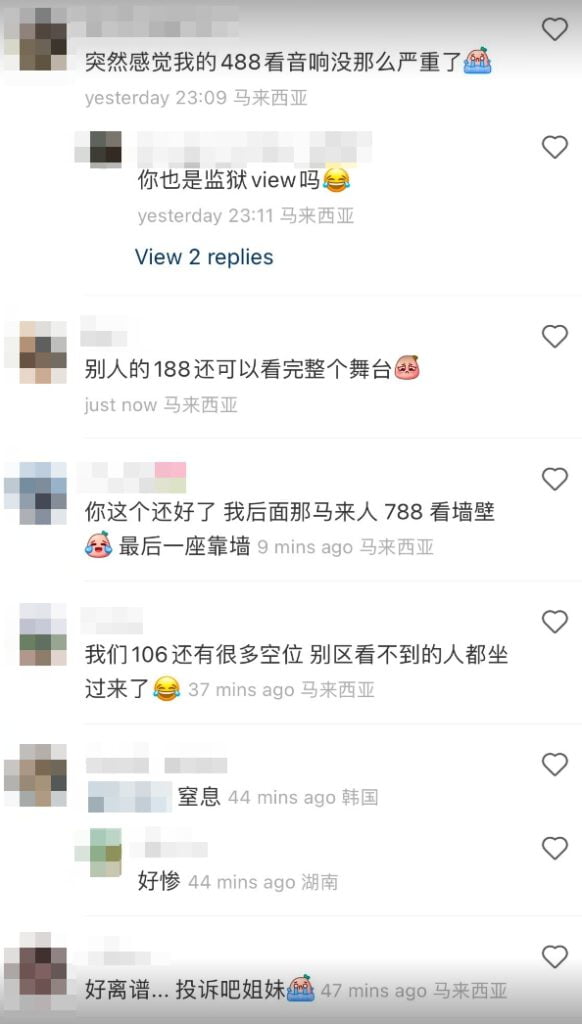
Task: Open avatar of the 窒息 commenter
Action: (x=35, y=775)
